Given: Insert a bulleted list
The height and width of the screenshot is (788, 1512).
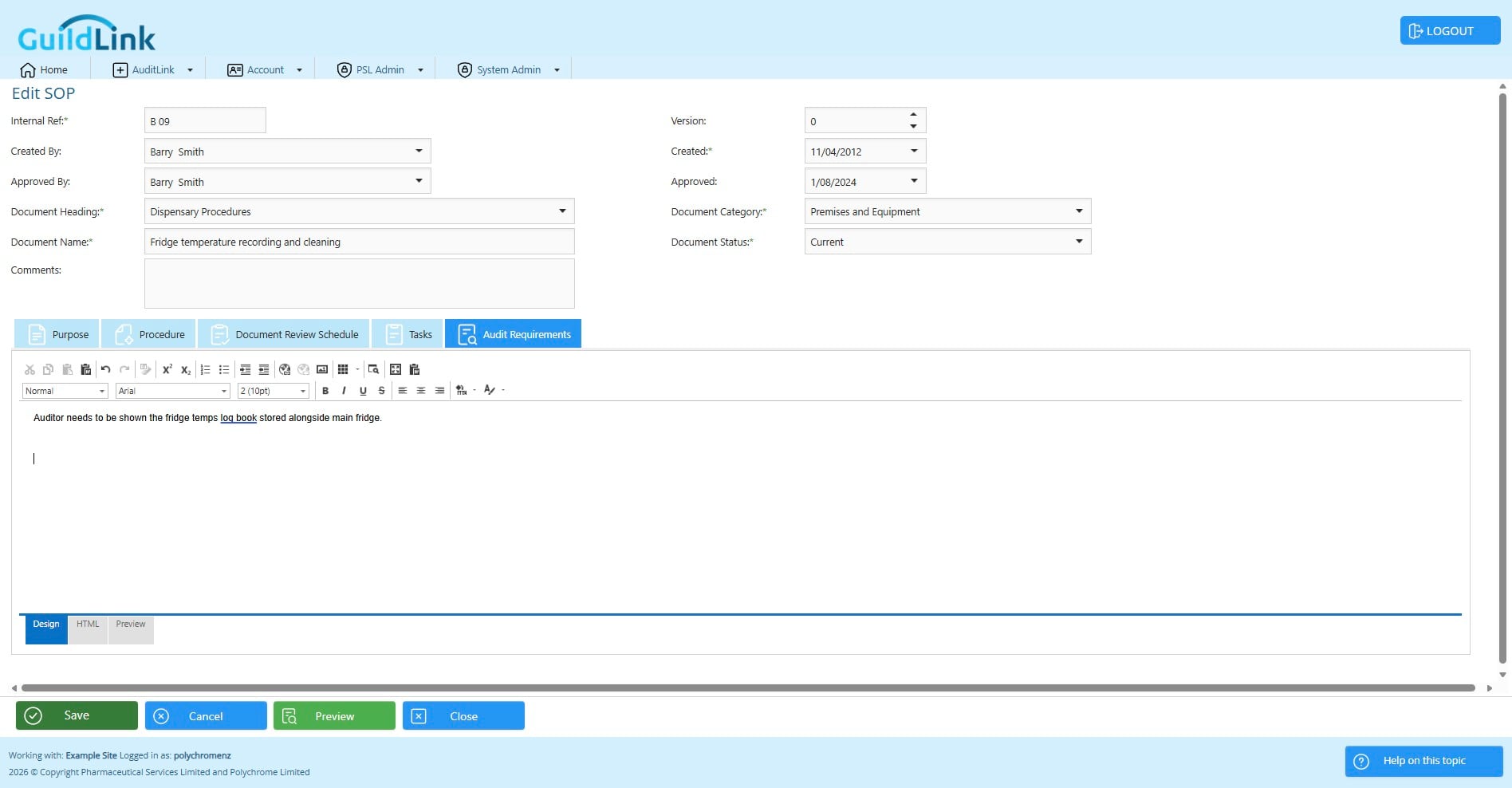Looking at the screenshot, I should point(224,369).
